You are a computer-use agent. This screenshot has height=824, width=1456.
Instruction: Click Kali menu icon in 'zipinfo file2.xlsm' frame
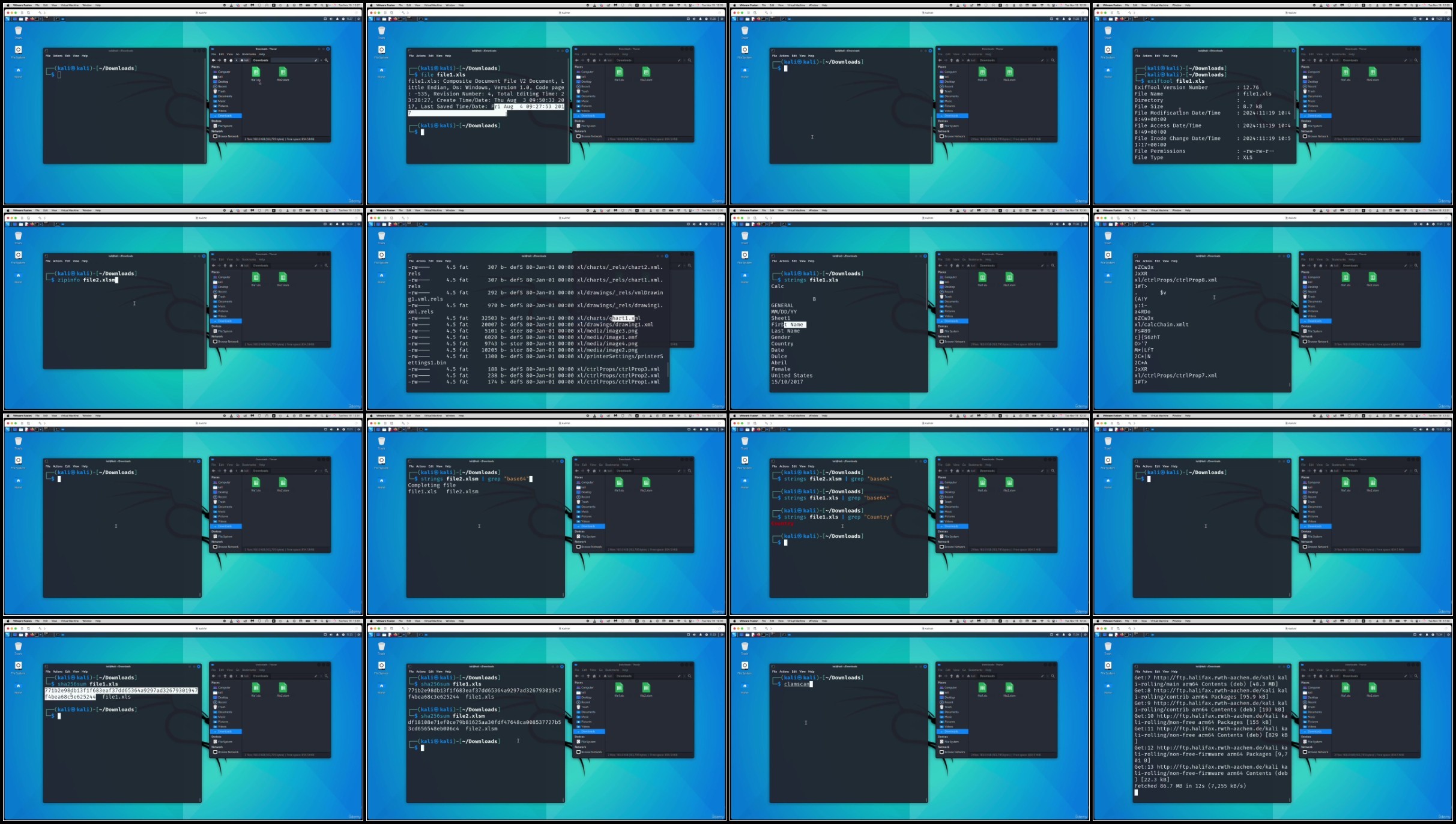coord(8,224)
